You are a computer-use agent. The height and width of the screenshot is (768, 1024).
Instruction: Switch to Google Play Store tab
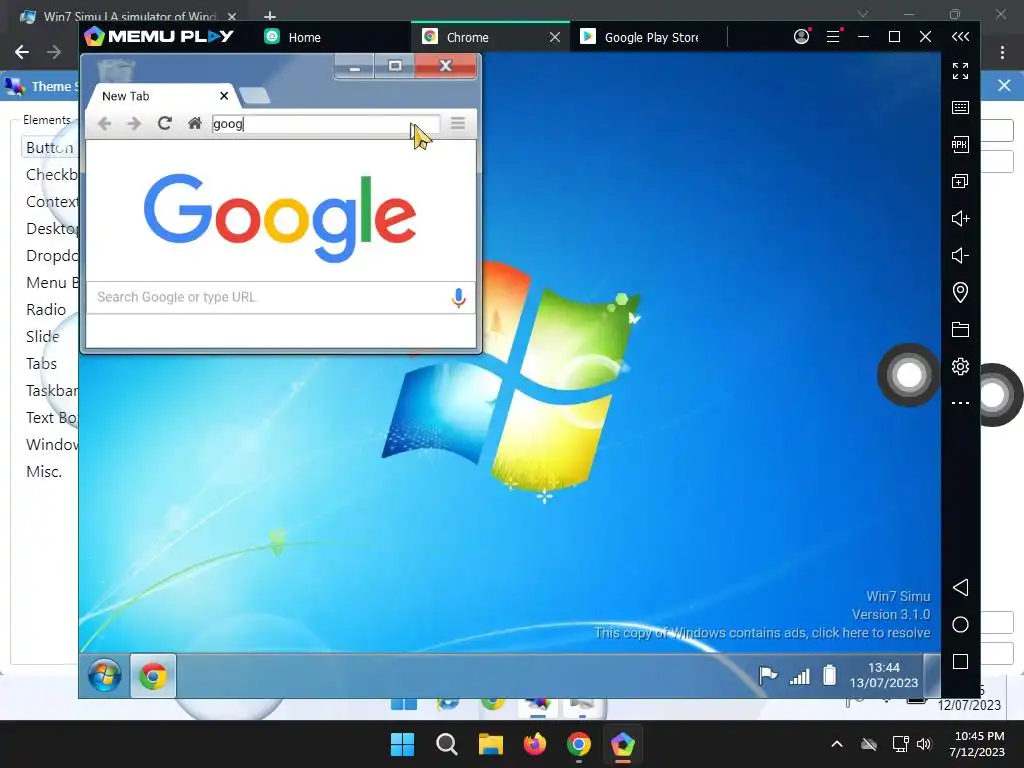coord(640,37)
